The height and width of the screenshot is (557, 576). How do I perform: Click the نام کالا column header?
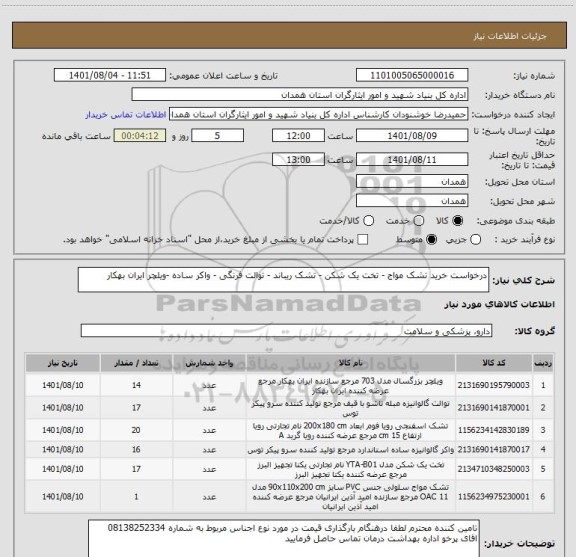click(350, 363)
